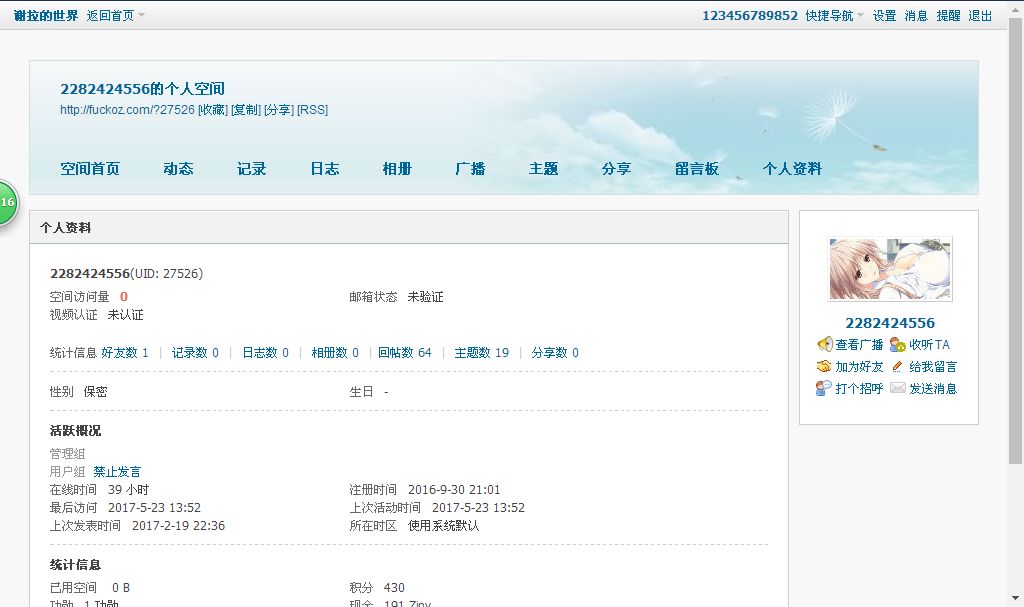Click the 收听TA link

tap(930, 344)
